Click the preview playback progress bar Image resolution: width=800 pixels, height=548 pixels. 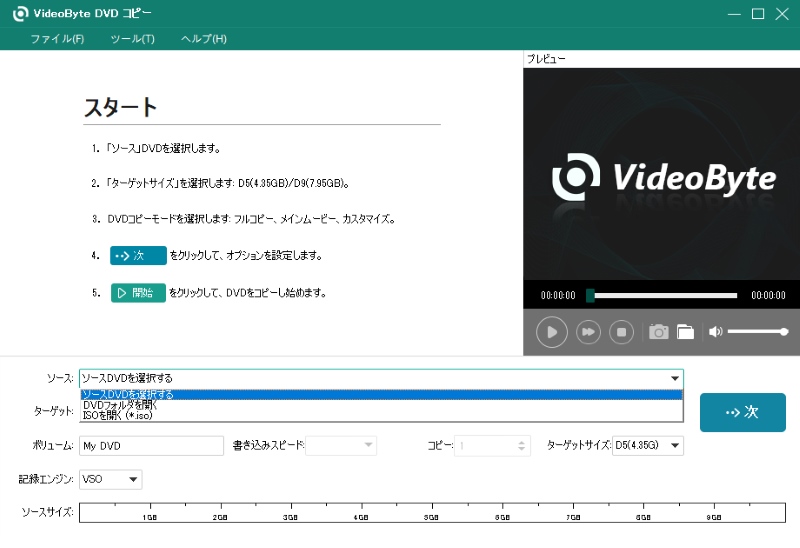click(662, 295)
